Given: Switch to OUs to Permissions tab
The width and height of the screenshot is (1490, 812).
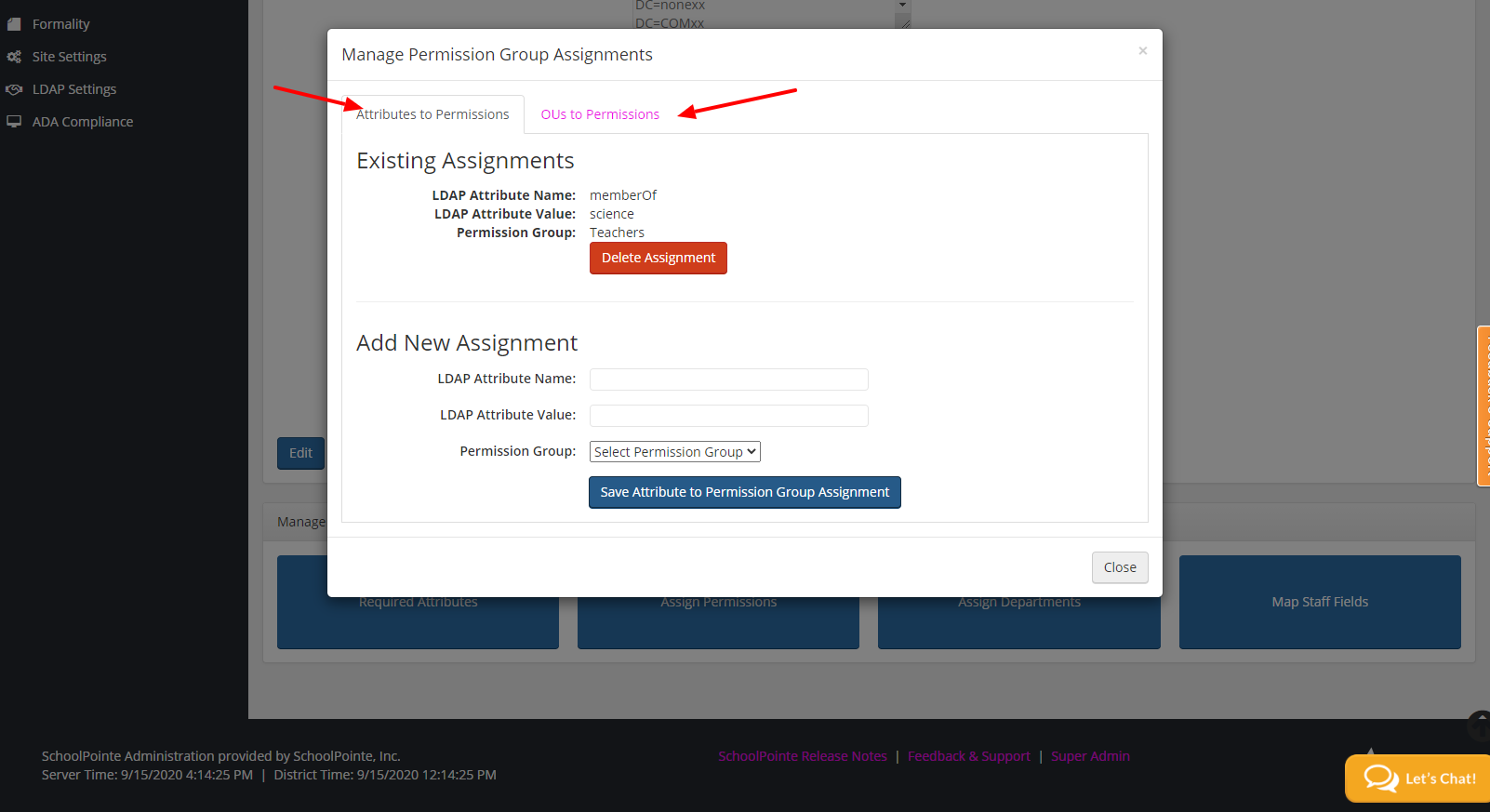Looking at the screenshot, I should 600,114.
